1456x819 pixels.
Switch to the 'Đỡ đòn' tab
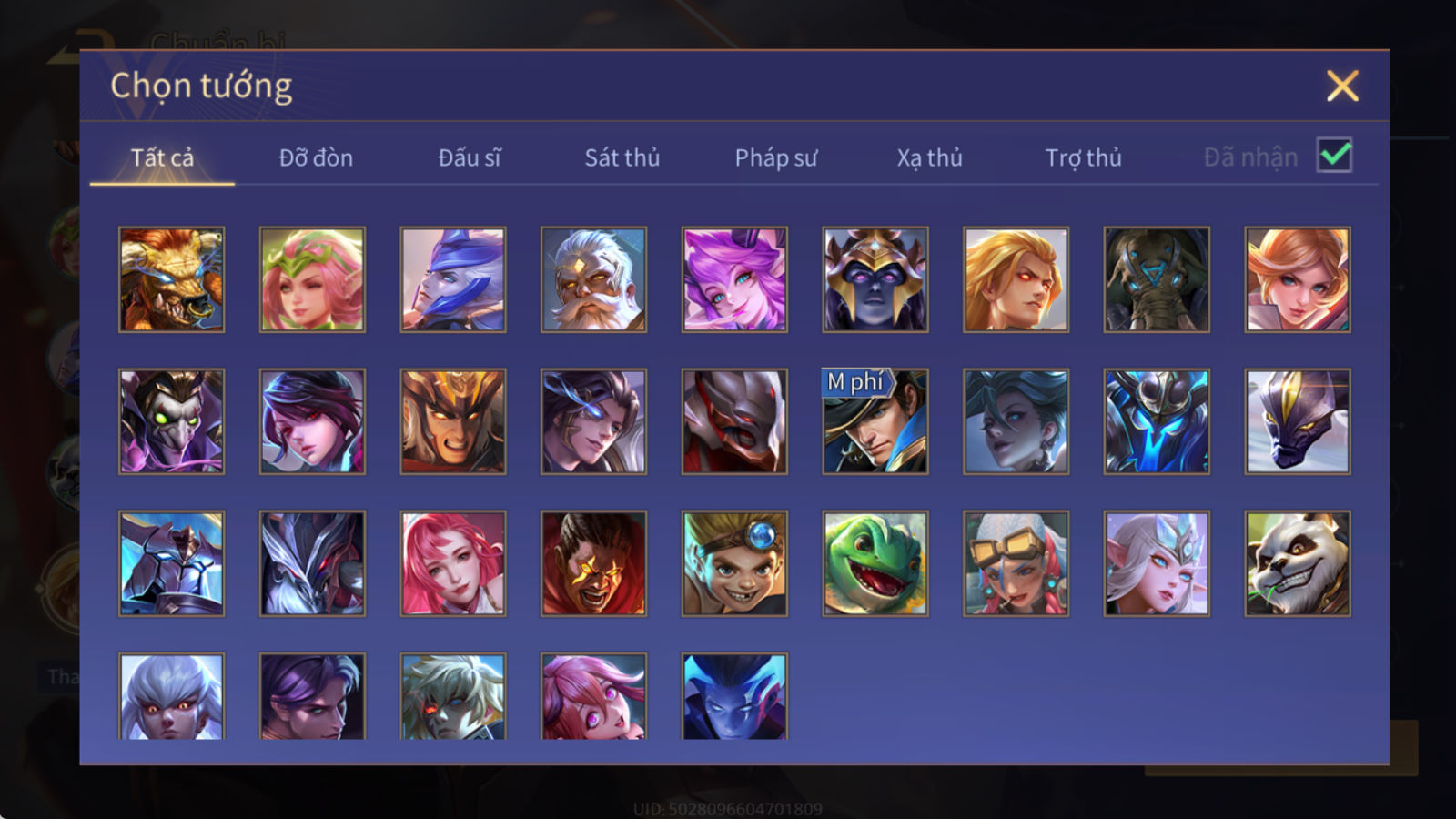(316, 157)
